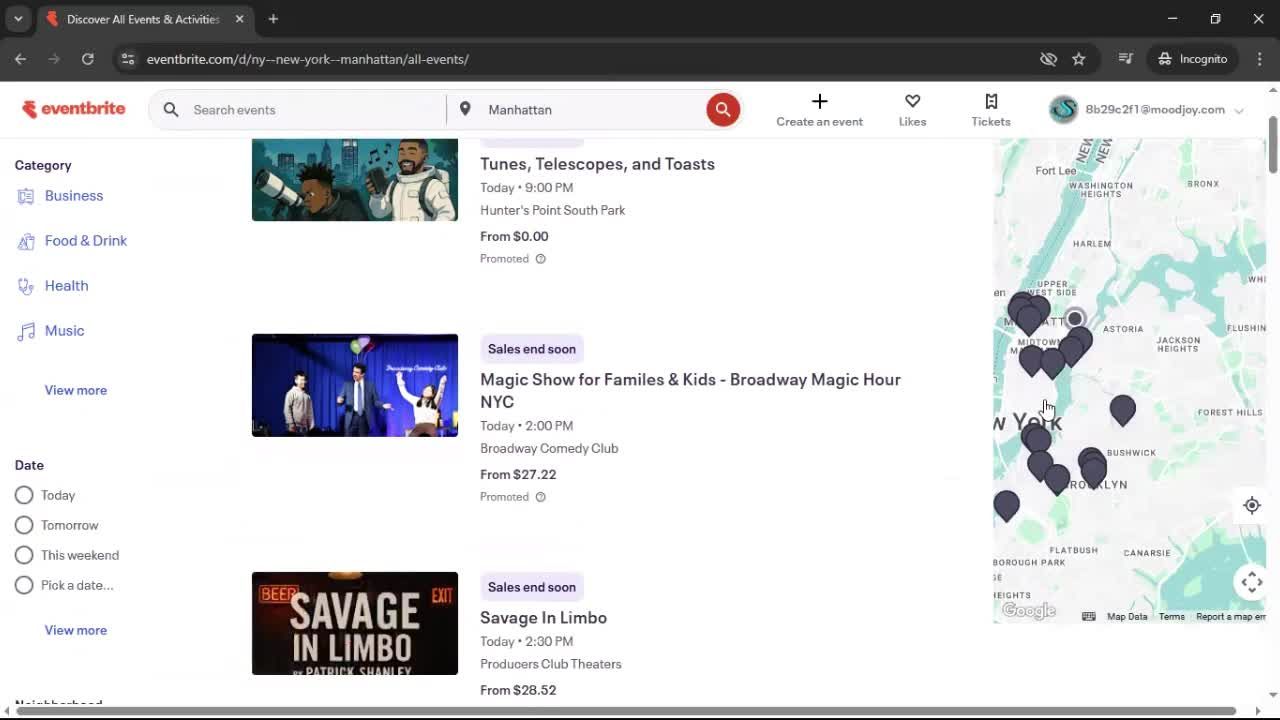Click the Tunes, Telescopes event thumbnail
Viewport: 1280px width, 720px height.
(x=355, y=180)
